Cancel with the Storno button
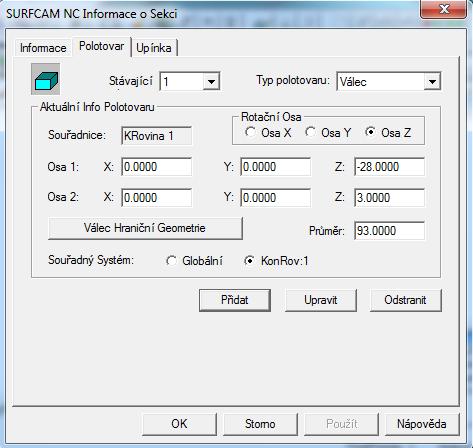The width and height of the screenshot is (473, 448). pyautogui.click(x=260, y=424)
